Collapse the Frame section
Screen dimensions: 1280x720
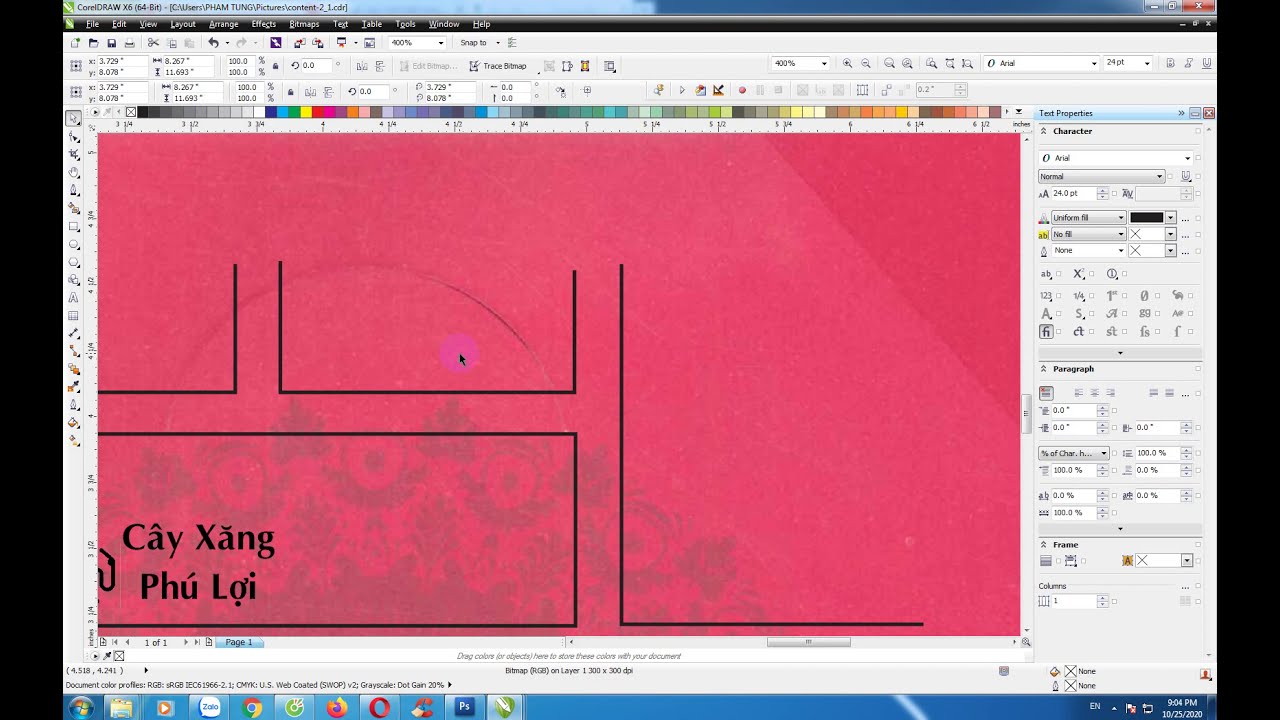(x=1044, y=545)
